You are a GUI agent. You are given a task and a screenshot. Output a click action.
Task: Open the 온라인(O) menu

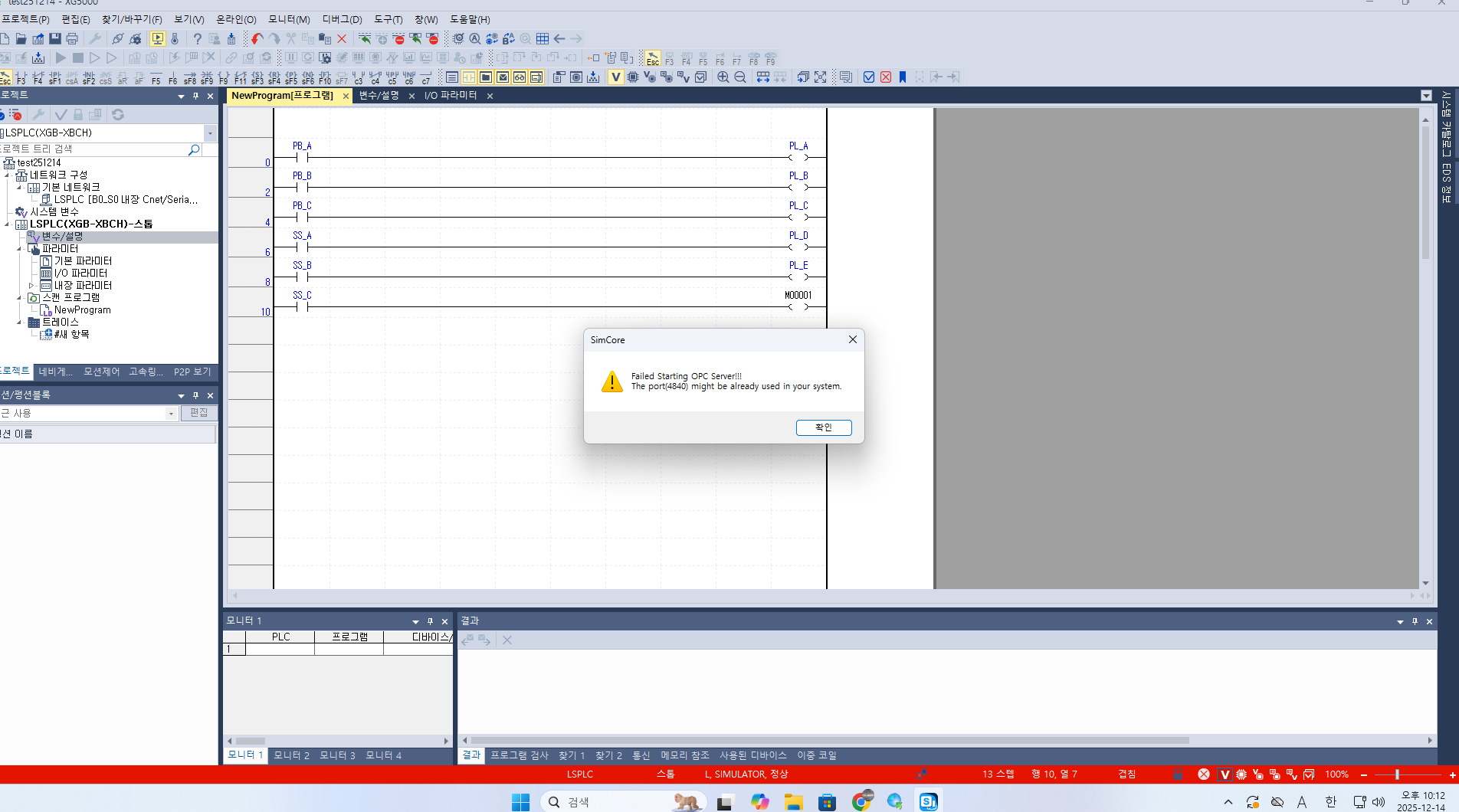(x=235, y=19)
